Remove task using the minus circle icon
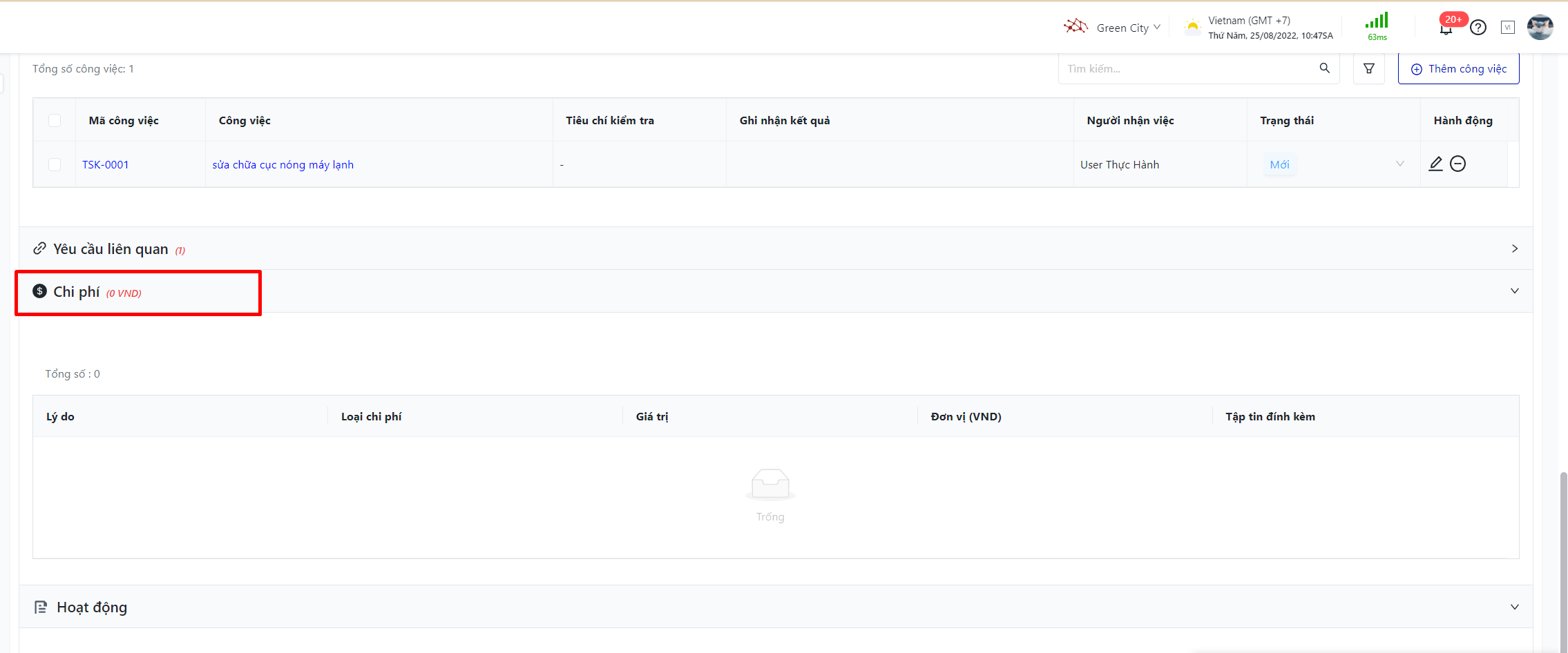 (1457, 164)
